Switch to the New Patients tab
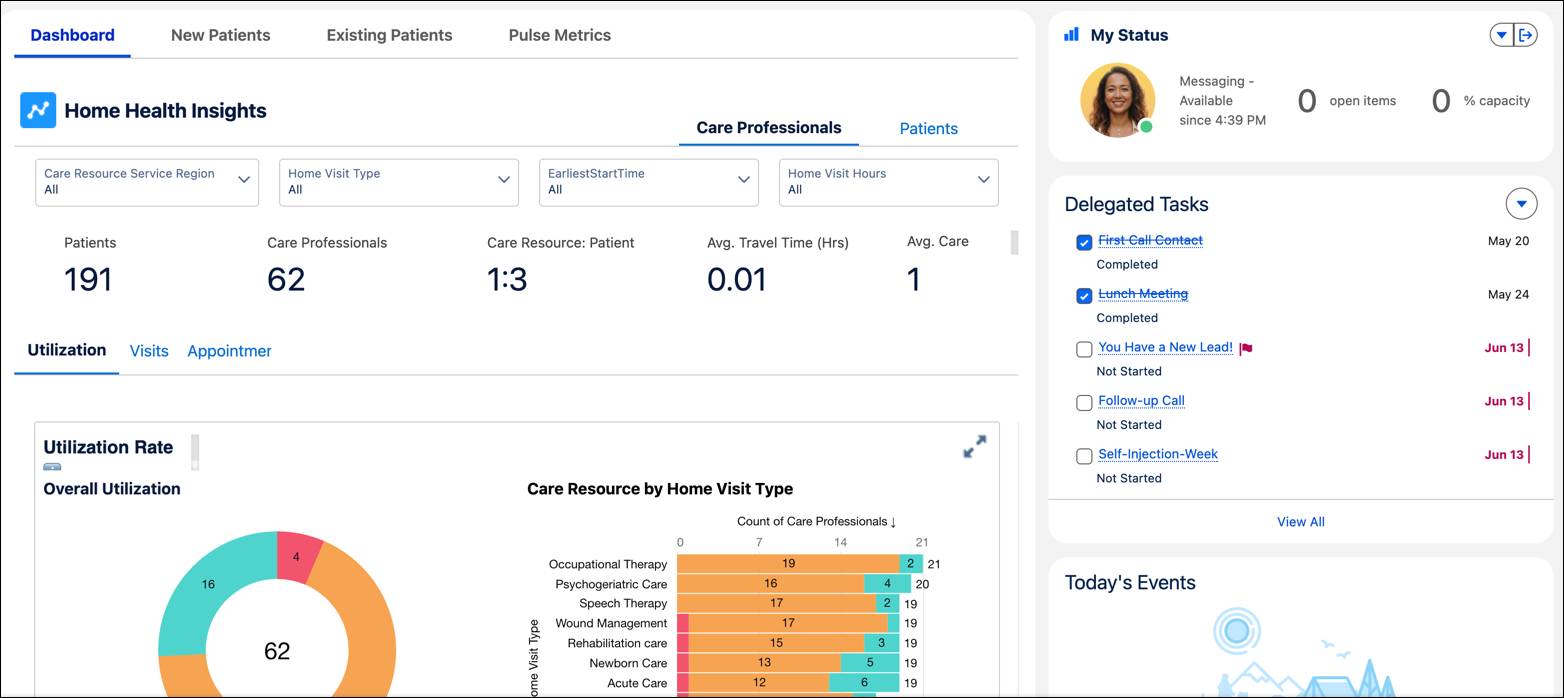This screenshot has height=698, width=1564. (221, 35)
